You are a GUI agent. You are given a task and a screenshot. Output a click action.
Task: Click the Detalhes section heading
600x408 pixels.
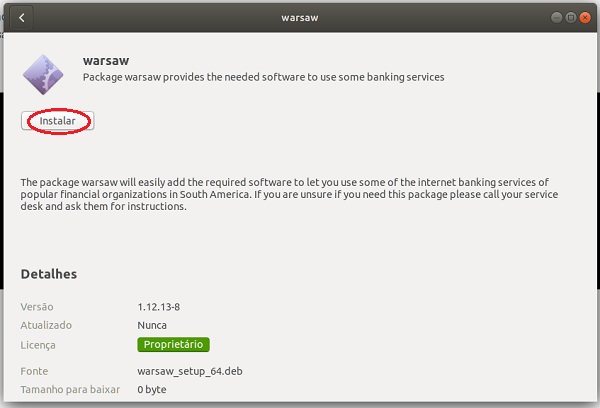coord(49,274)
